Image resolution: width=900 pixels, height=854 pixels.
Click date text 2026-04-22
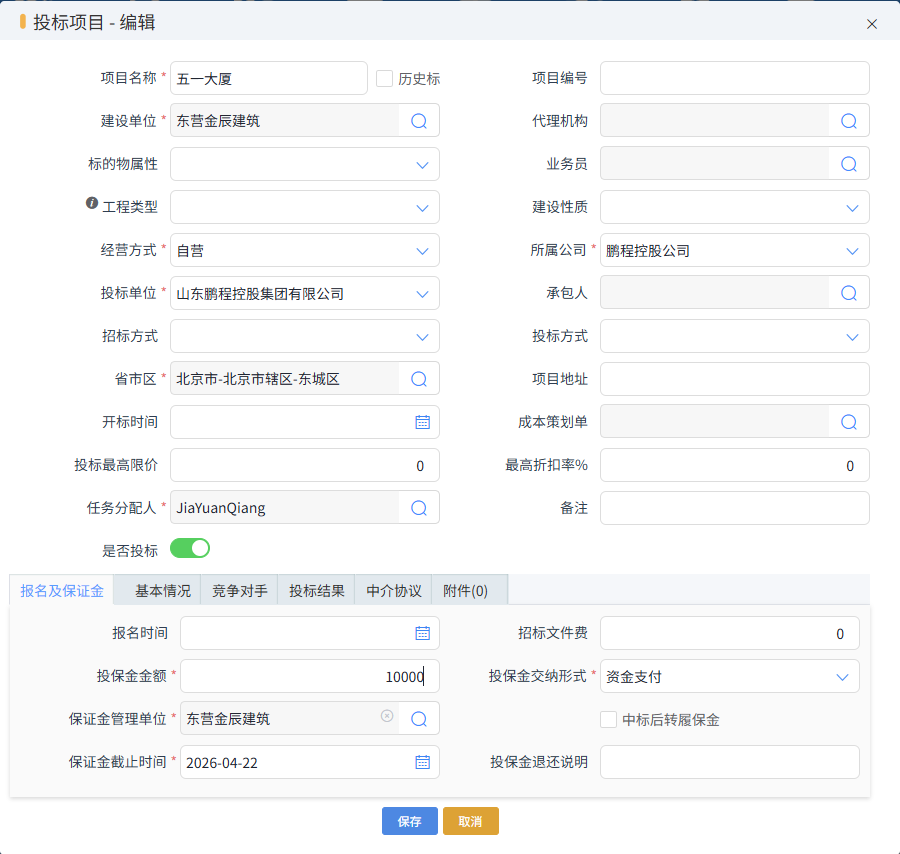click(222, 763)
